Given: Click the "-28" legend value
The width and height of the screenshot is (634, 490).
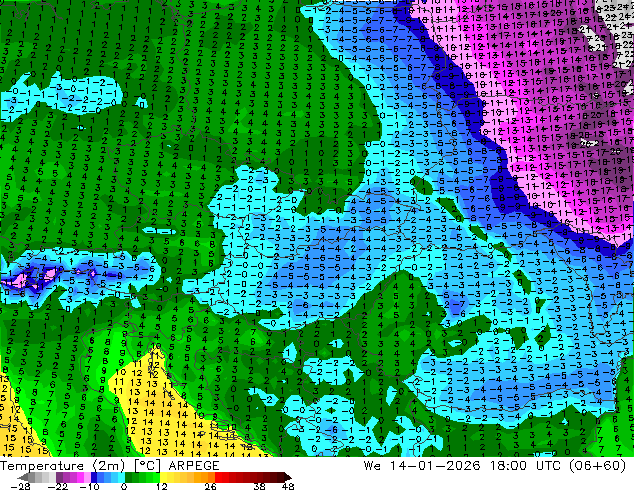Looking at the screenshot, I should tap(20, 486).
